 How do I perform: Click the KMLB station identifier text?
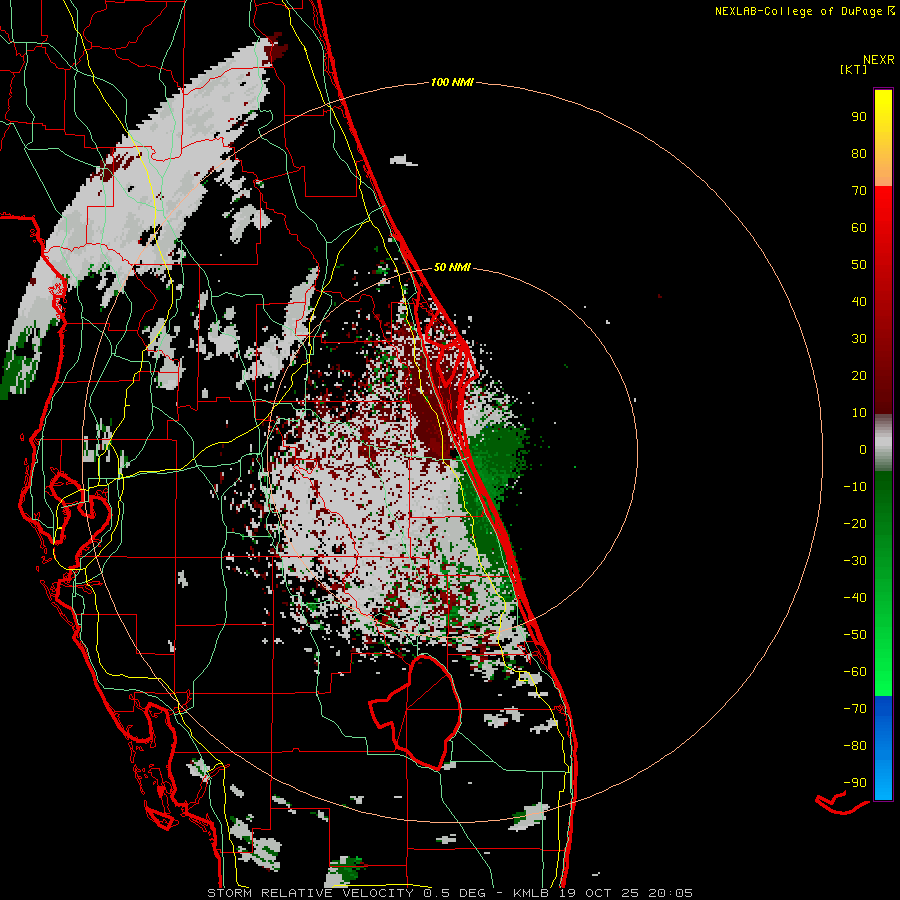pyautogui.click(x=532, y=893)
